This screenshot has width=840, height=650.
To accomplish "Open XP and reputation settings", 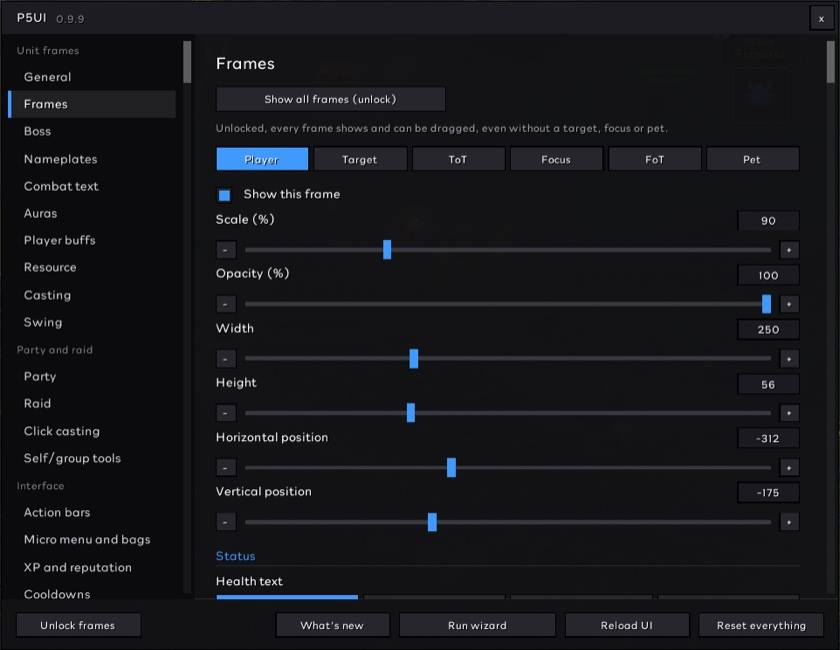I will tap(92, 567).
